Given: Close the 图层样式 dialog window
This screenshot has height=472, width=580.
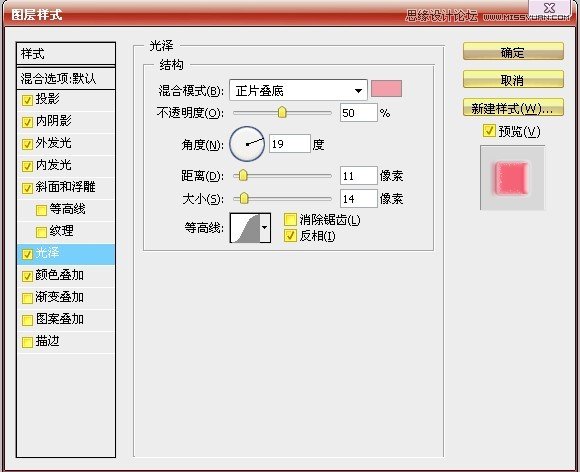Looking at the screenshot, I should click(x=550, y=8).
